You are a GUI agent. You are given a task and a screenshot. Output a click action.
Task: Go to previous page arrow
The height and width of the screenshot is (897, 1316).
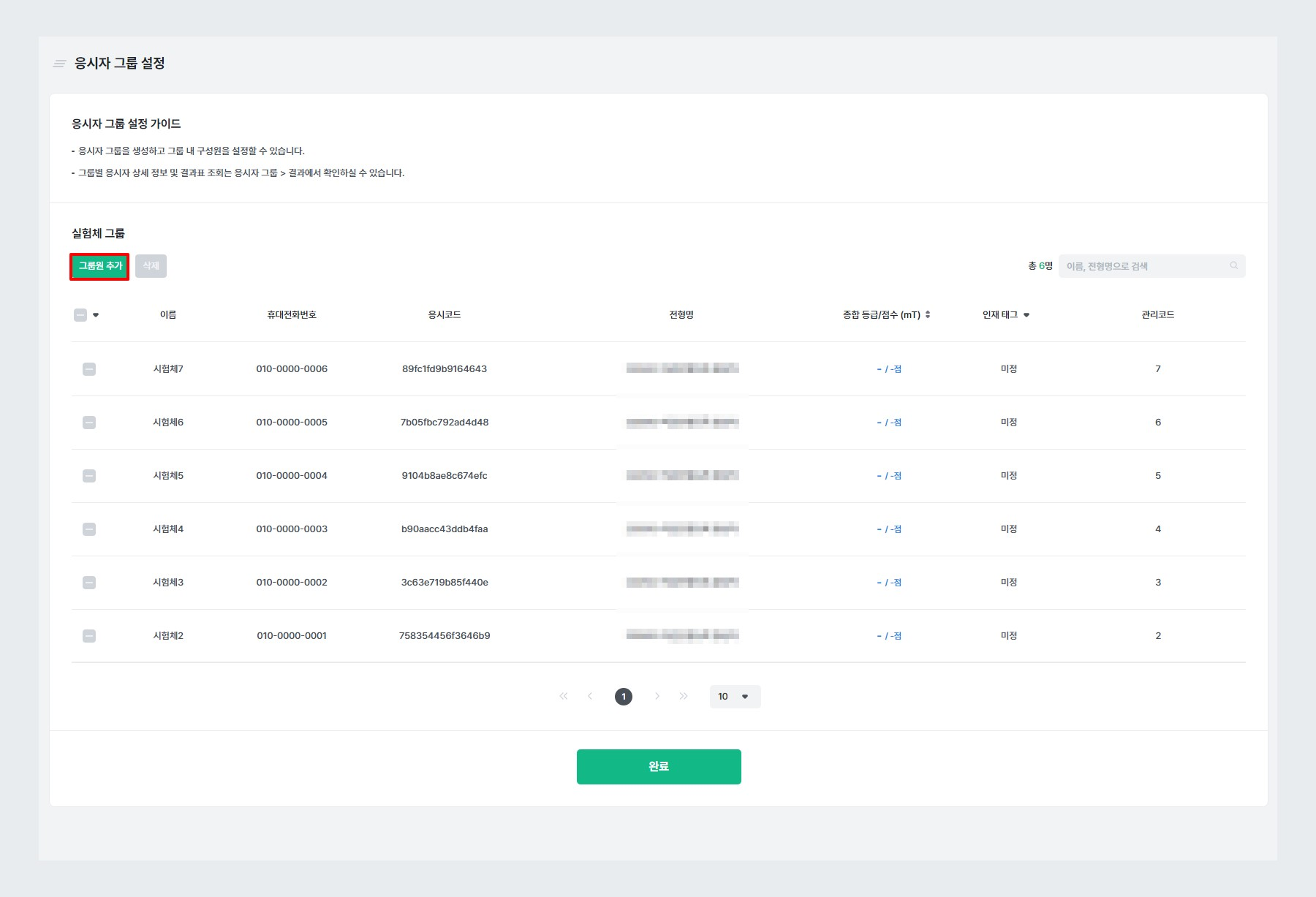[590, 697]
